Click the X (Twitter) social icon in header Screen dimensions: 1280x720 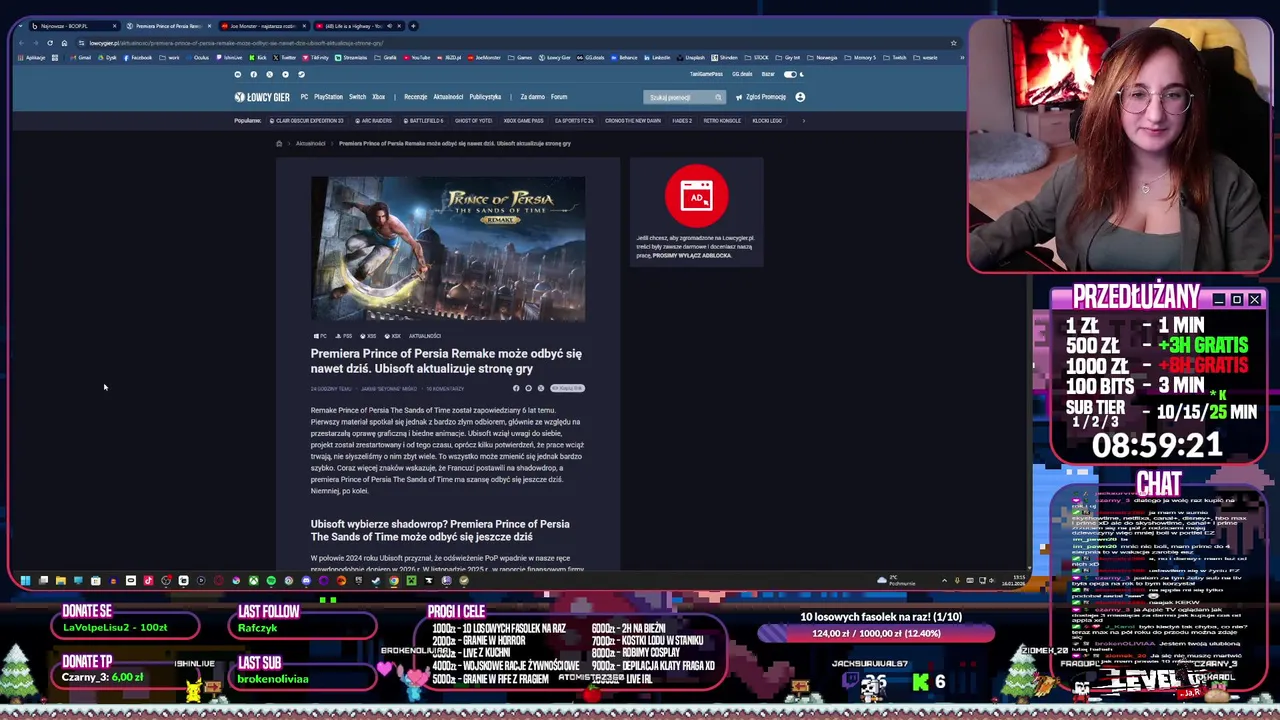[x=269, y=74]
